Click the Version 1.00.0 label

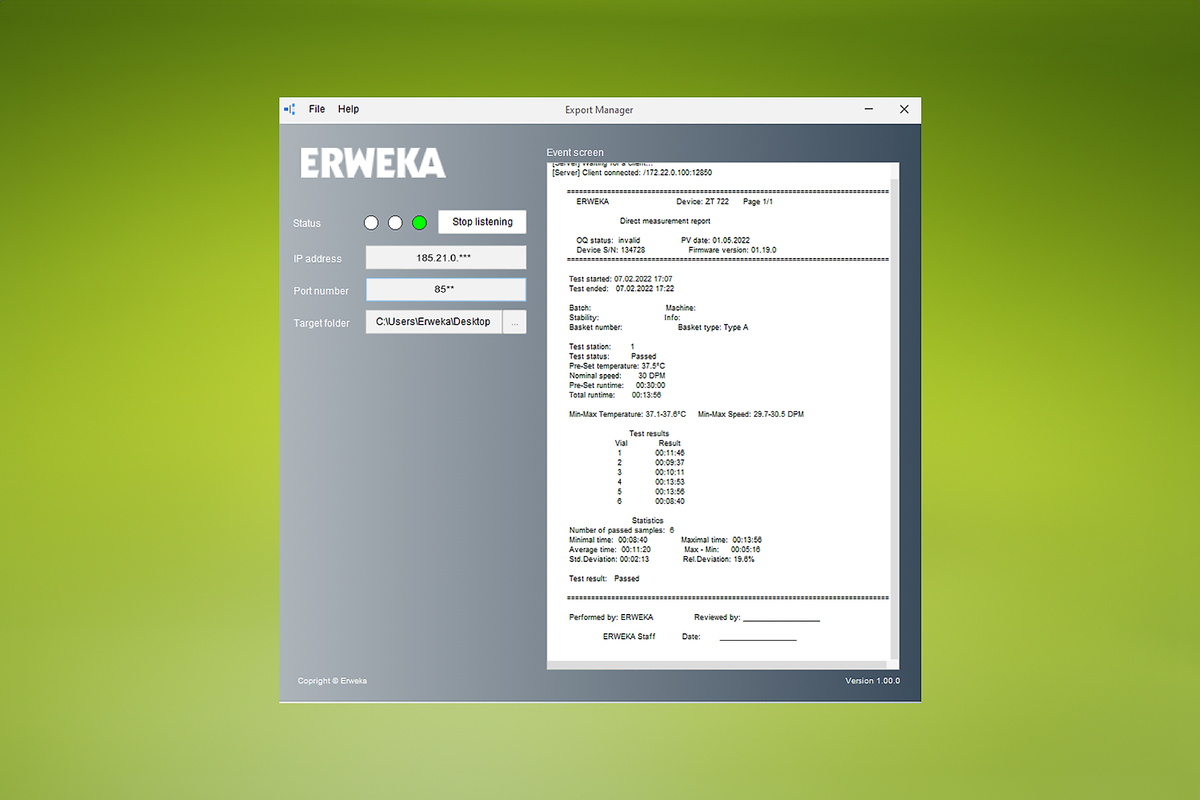pos(872,681)
